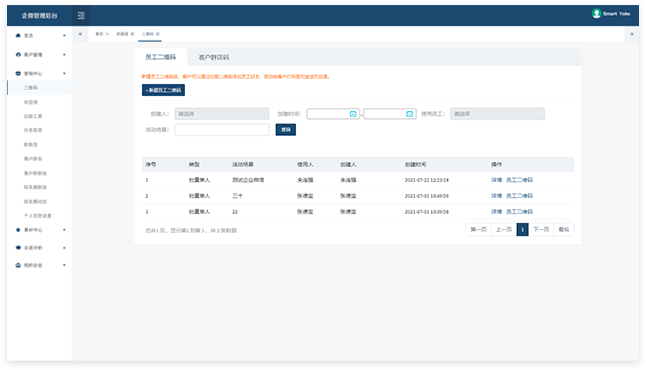Open 员工二维码 link for row 3
The height and width of the screenshot is (370, 646).
tap(520, 212)
